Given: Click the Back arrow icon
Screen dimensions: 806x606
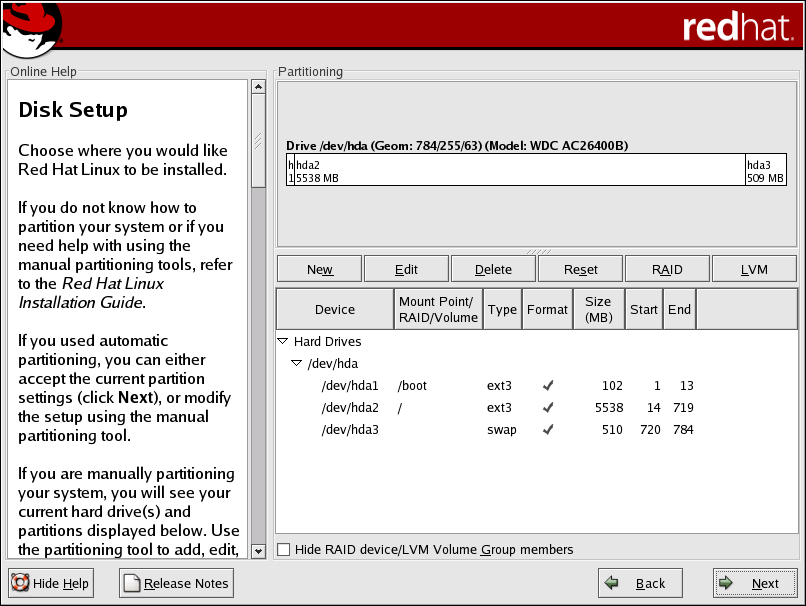Looking at the screenshot, I should pyautogui.click(x=616, y=583).
